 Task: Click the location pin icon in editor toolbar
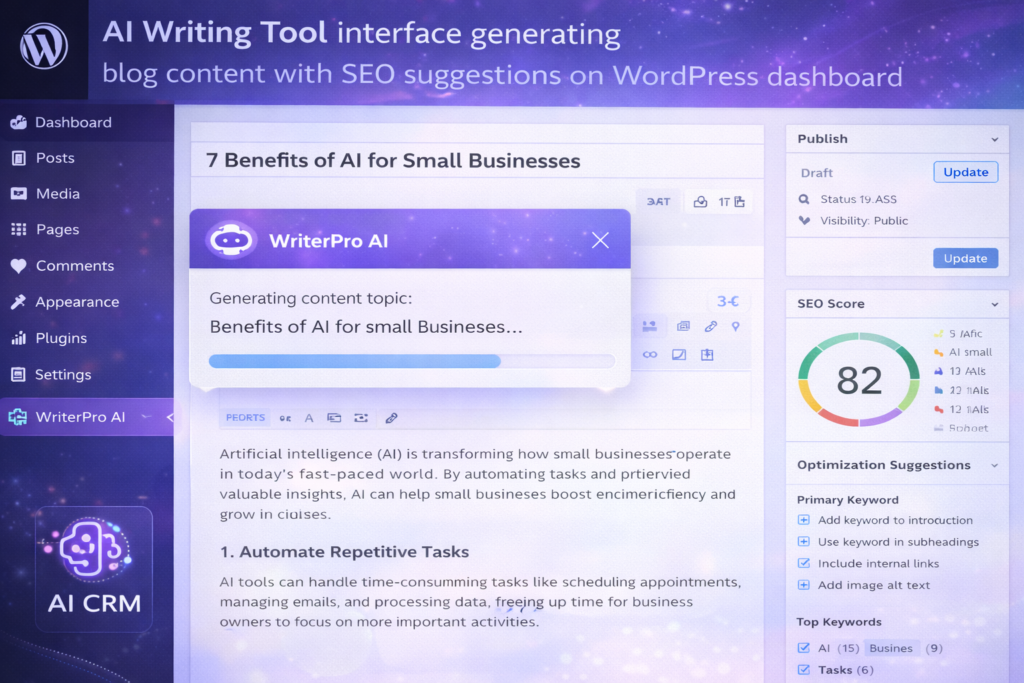tap(736, 326)
